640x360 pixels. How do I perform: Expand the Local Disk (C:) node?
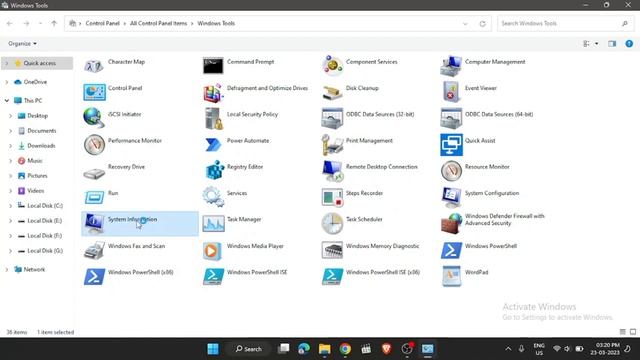[x=11, y=206]
